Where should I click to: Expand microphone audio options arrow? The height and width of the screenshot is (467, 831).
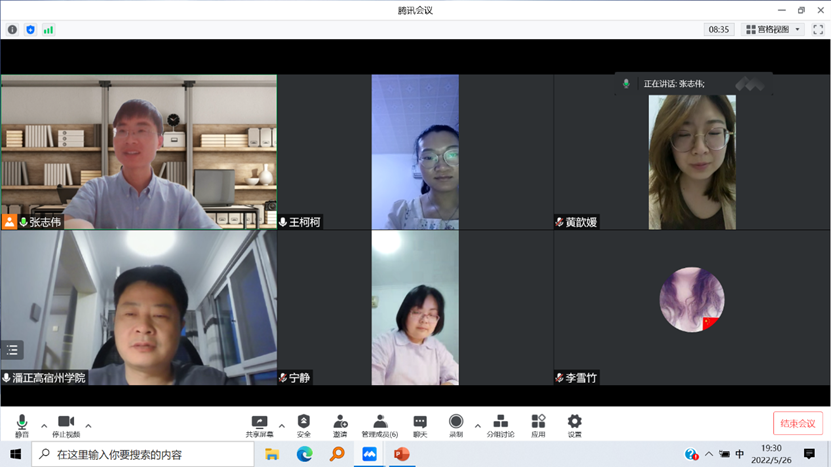[44, 426]
